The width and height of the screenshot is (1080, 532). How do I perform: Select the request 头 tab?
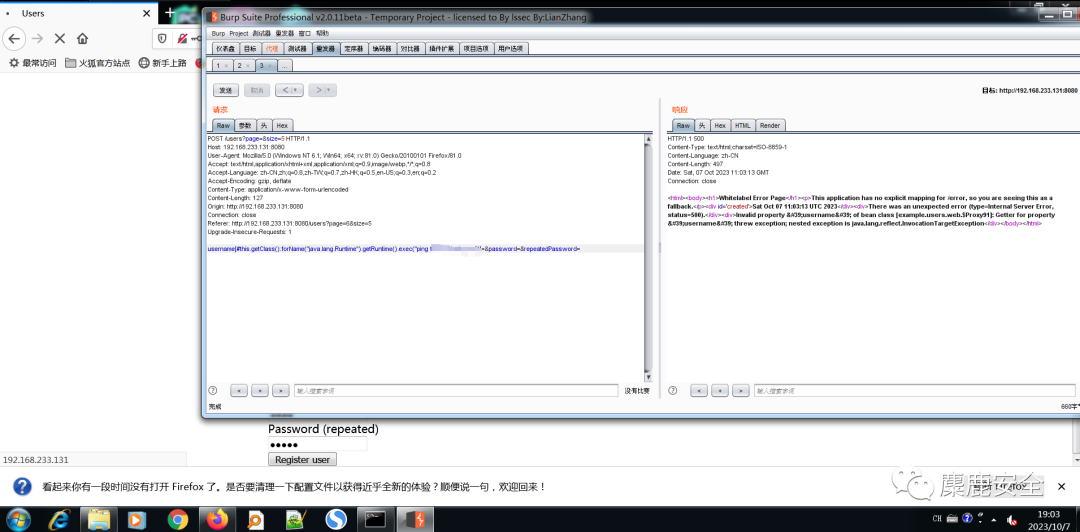pyautogui.click(x=263, y=125)
